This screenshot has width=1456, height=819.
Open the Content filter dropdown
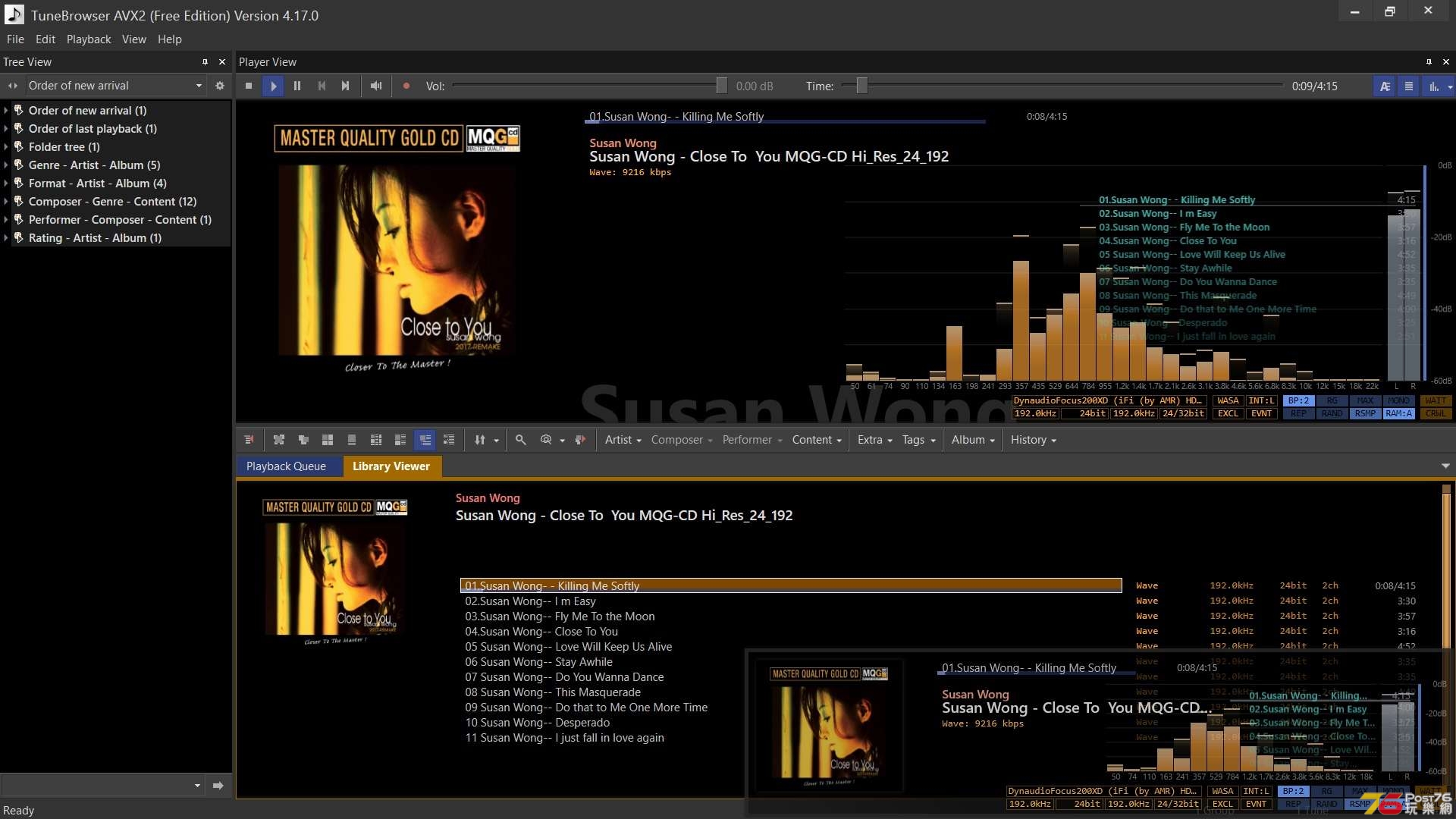(817, 440)
